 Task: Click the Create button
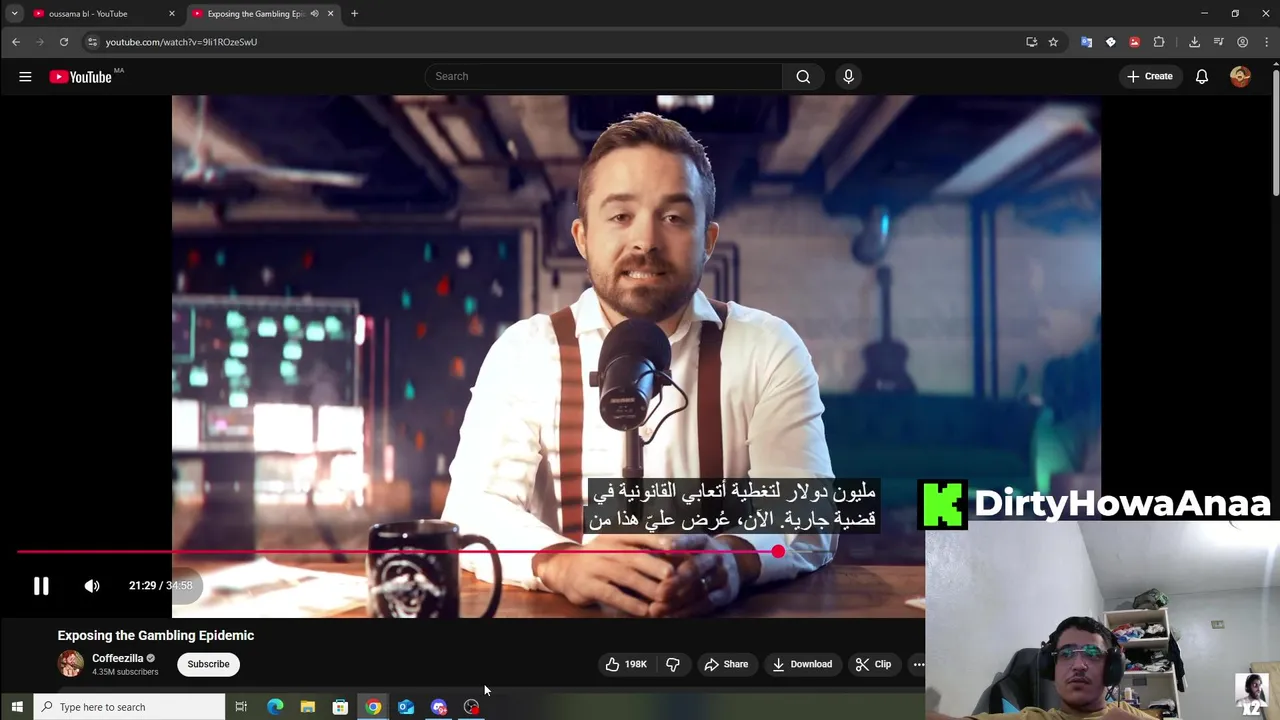point(1150,76)
